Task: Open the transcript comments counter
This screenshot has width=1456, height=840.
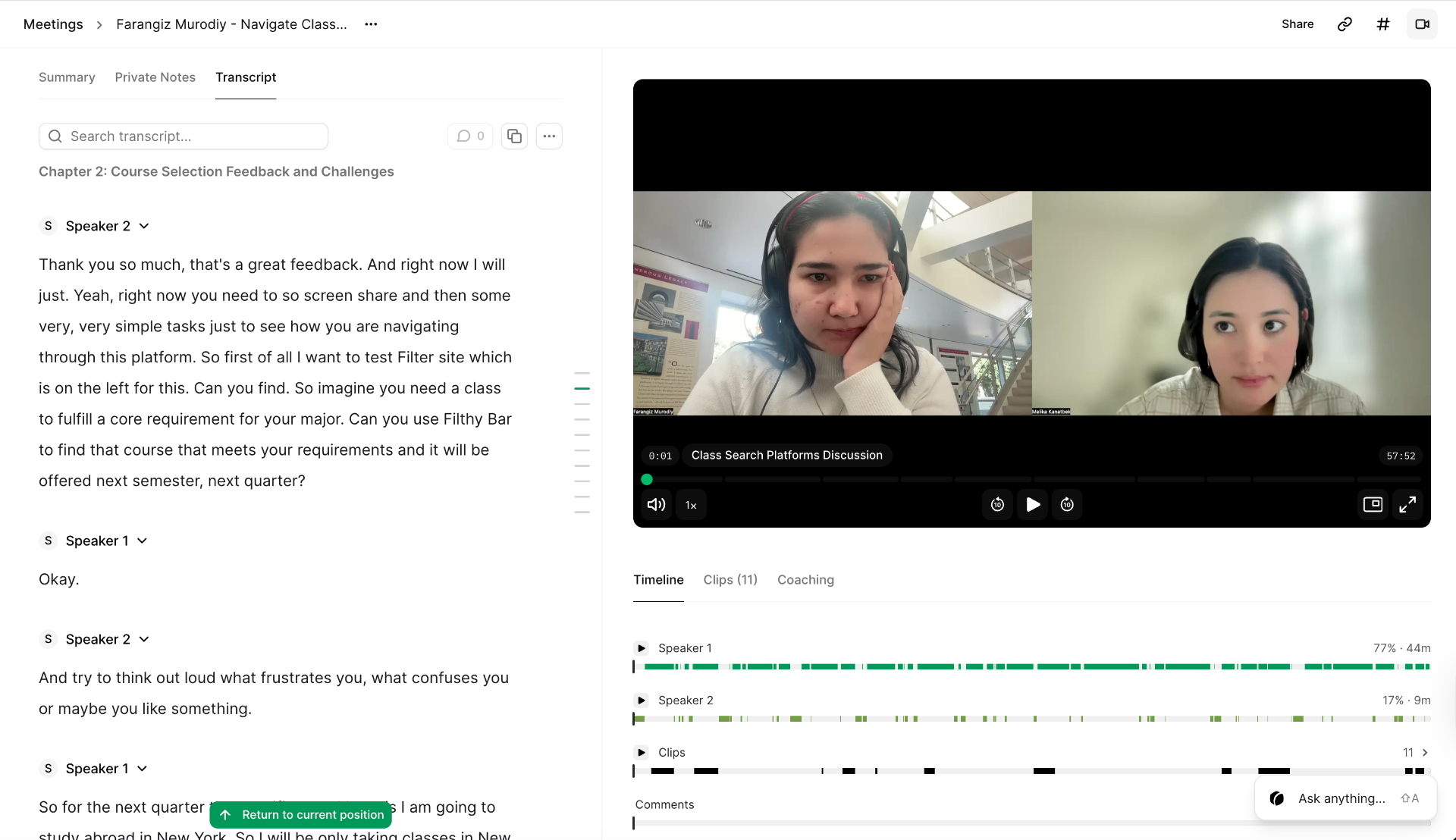Action: (470, 136)
